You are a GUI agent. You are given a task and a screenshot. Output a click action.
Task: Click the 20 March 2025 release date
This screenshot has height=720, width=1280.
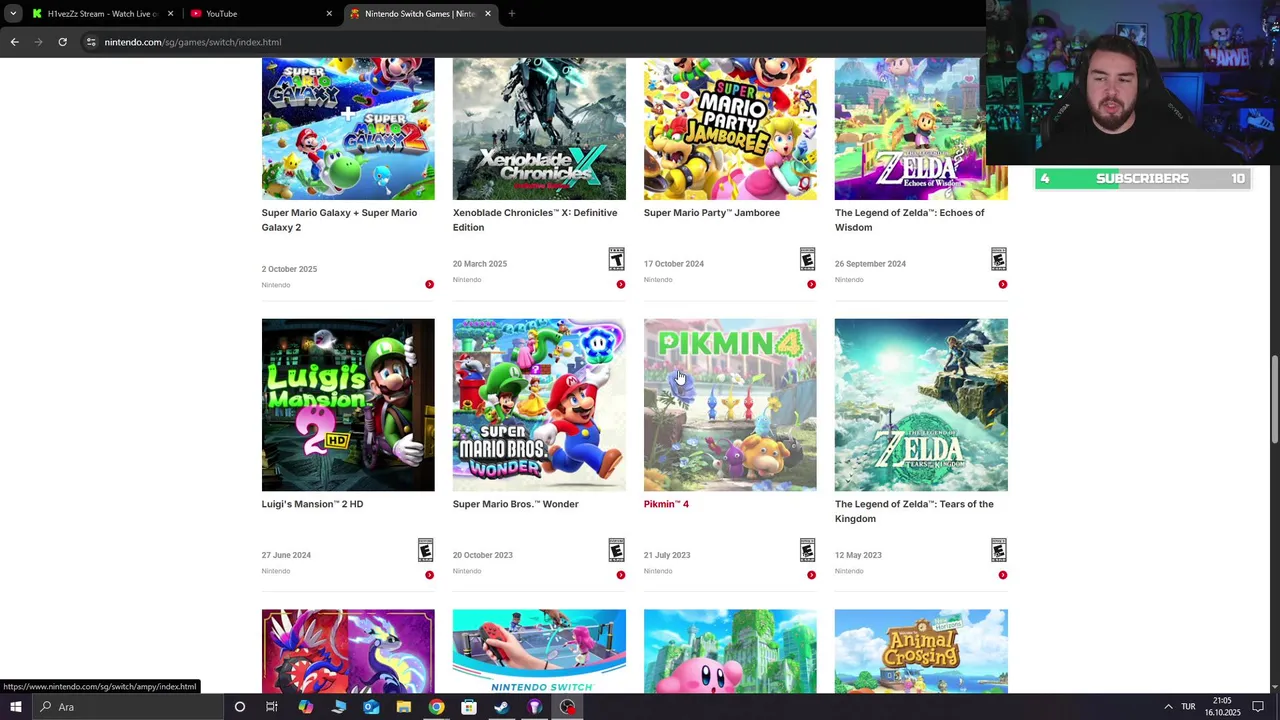(x=479, y=264)
